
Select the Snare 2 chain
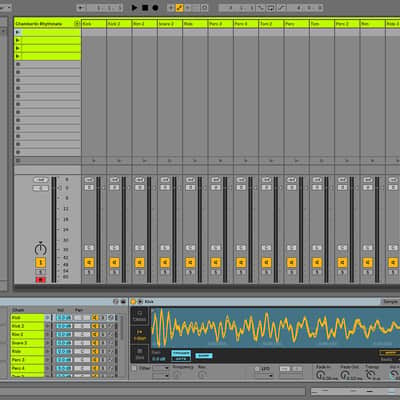click(x=27, y=343)
